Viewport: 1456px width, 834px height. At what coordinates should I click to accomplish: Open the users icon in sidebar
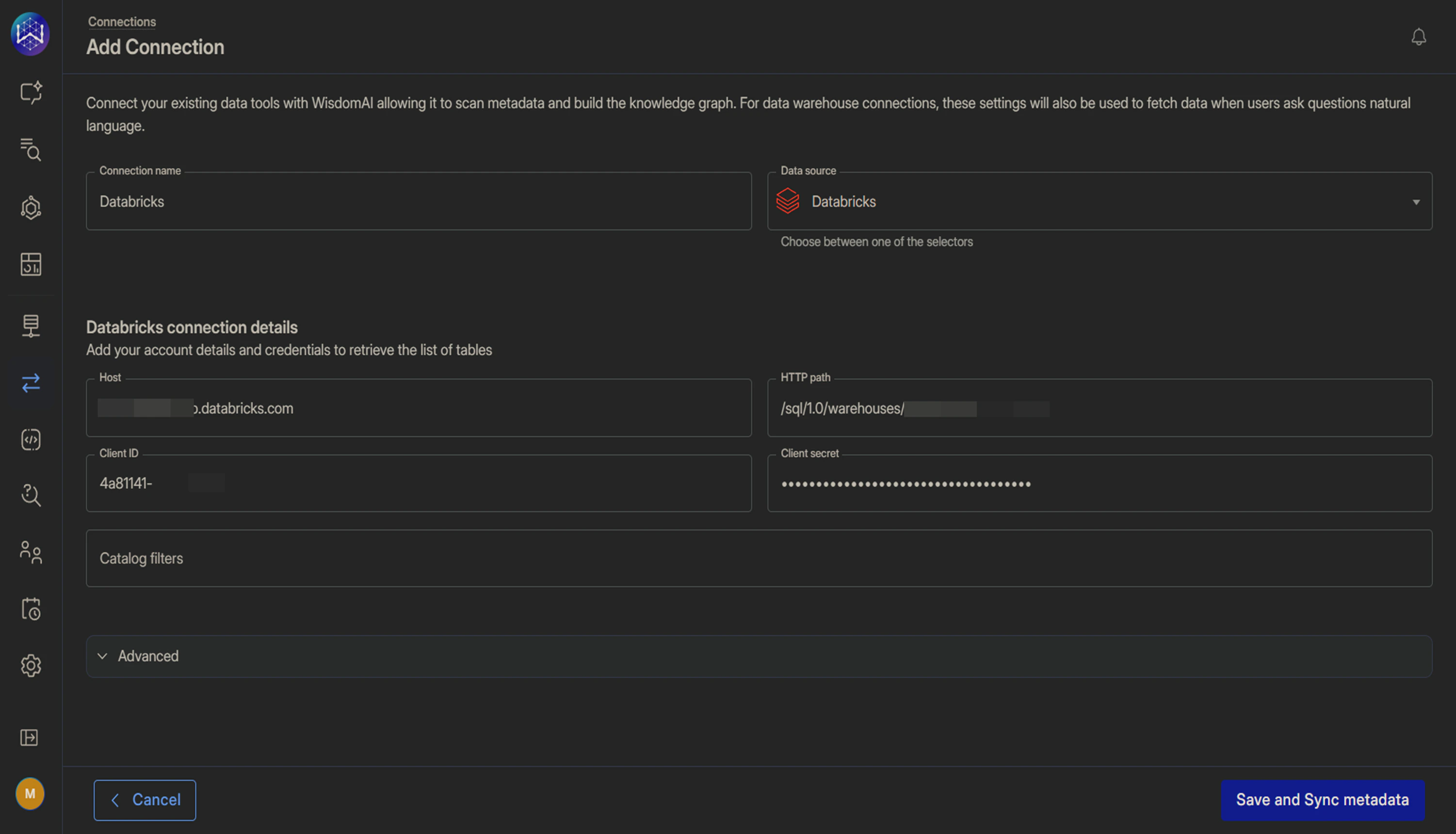[x=31, y=552]
